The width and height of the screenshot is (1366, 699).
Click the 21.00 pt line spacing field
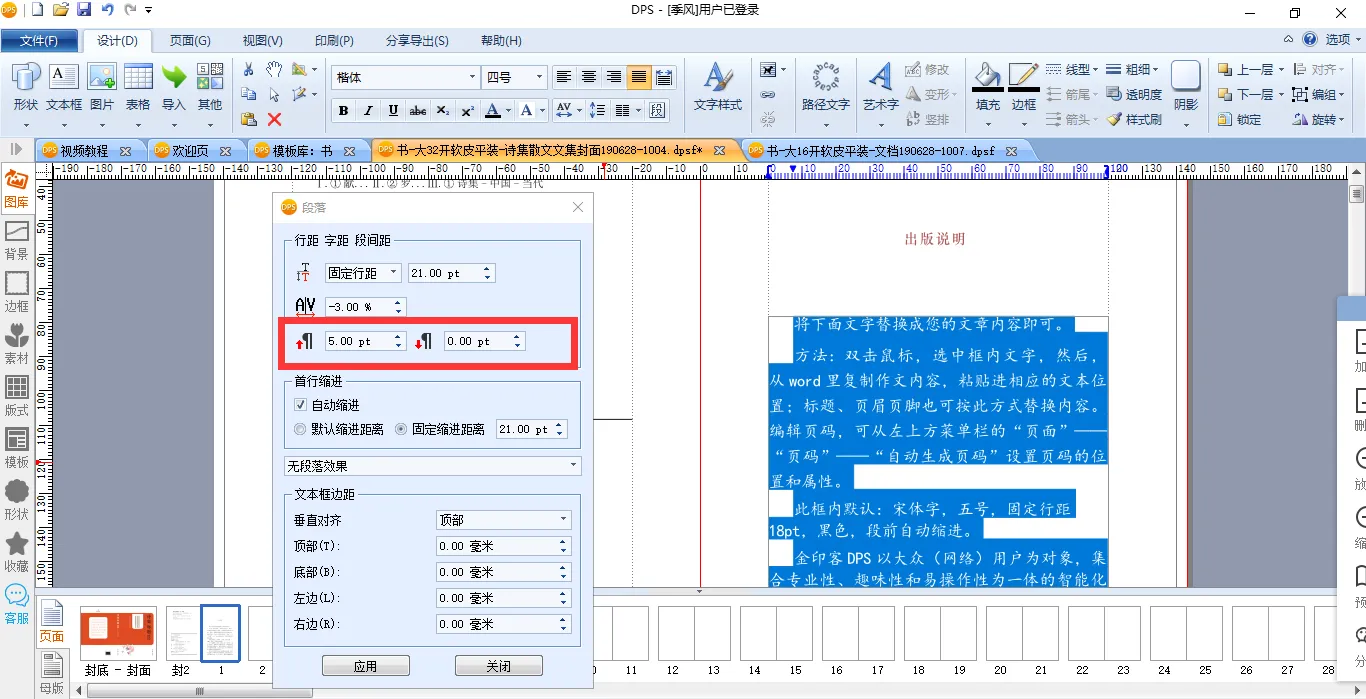[444, 273]
